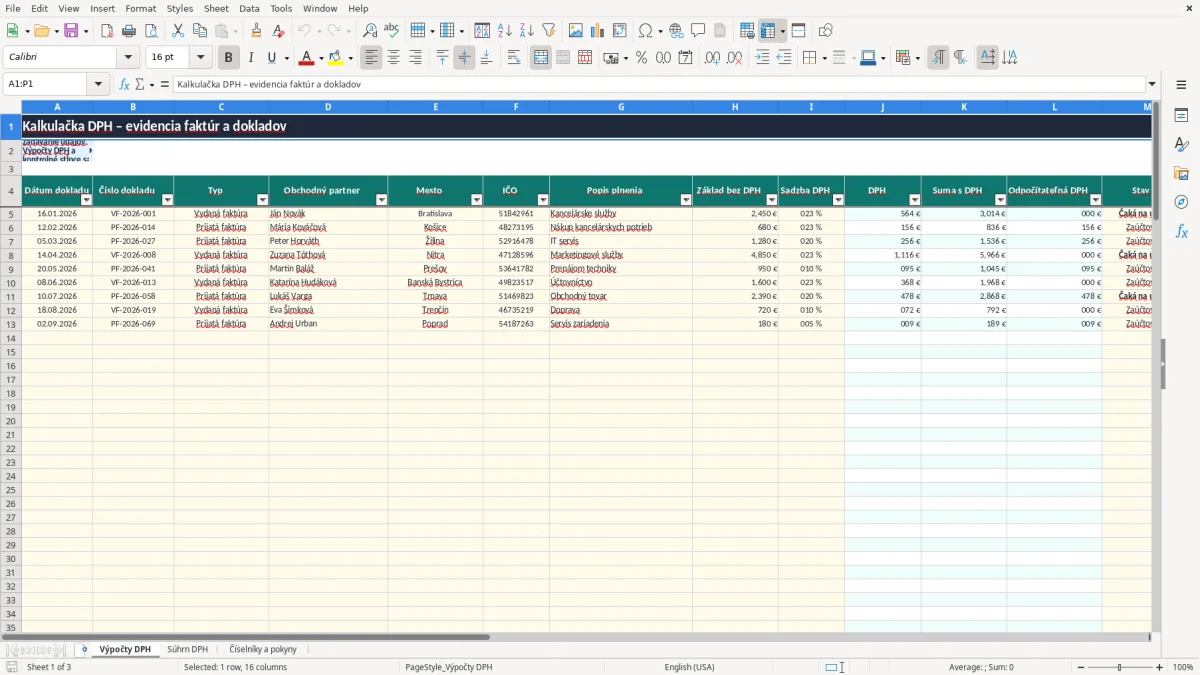Click the Print icon

point(128,31)
